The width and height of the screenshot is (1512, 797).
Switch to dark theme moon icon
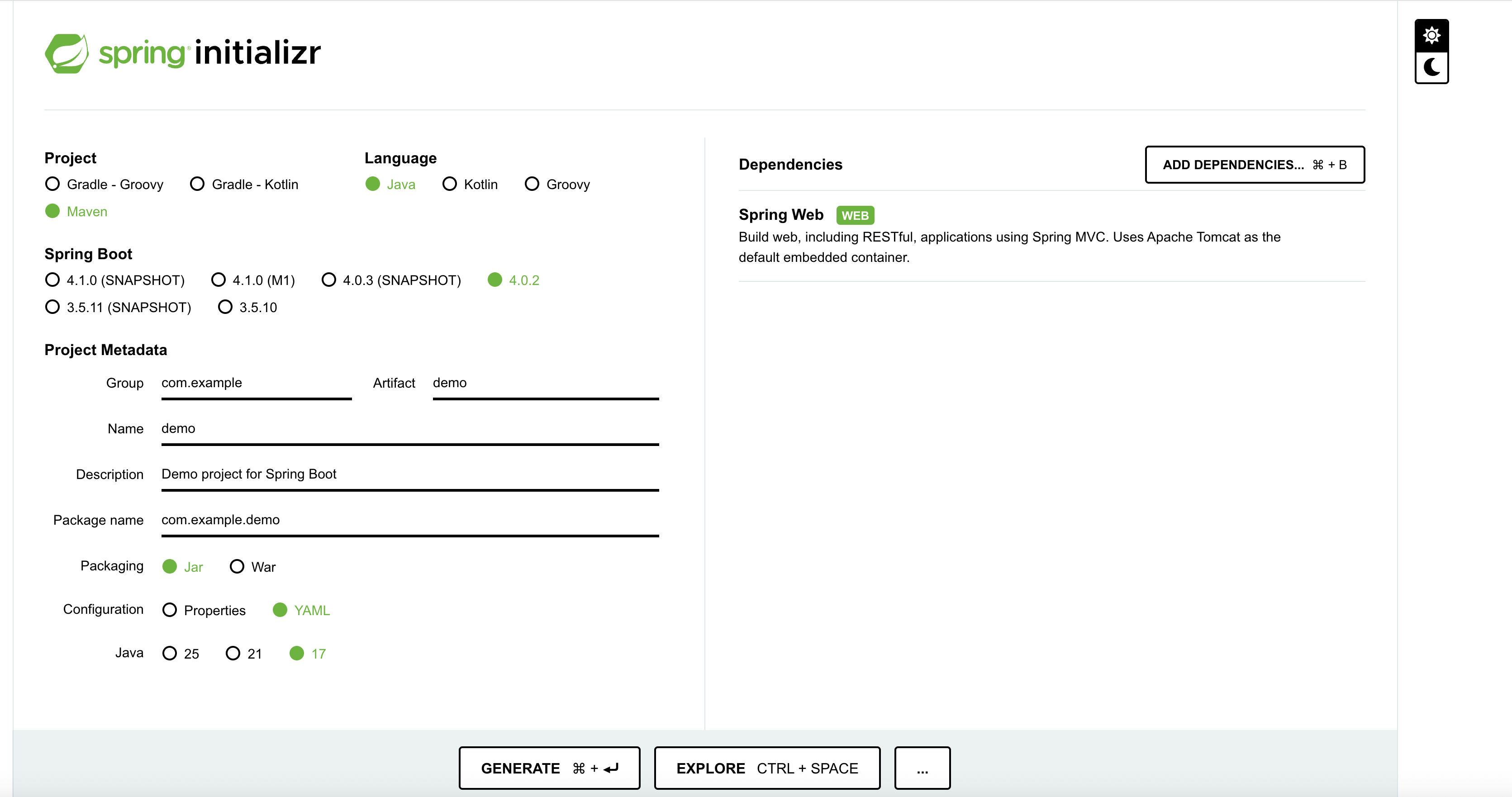pyautogui.click(x=1431, y=67)
